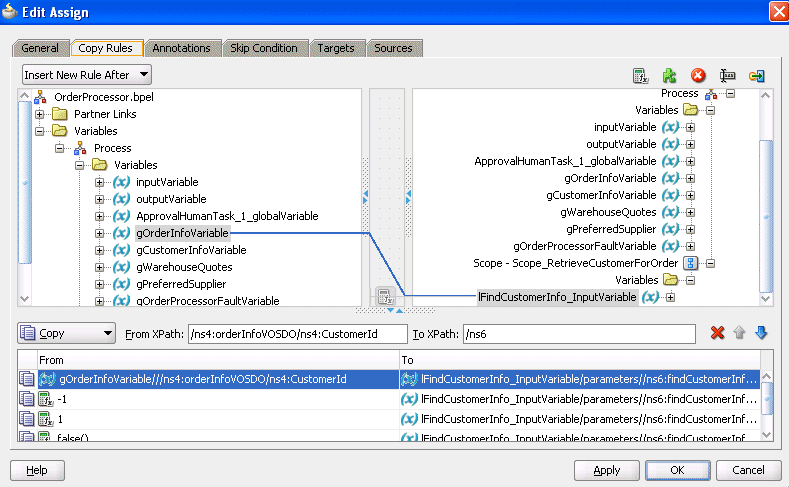Click the From XPath input field
This screenshot has width=789, height=487.
click(x=297, y=334)
